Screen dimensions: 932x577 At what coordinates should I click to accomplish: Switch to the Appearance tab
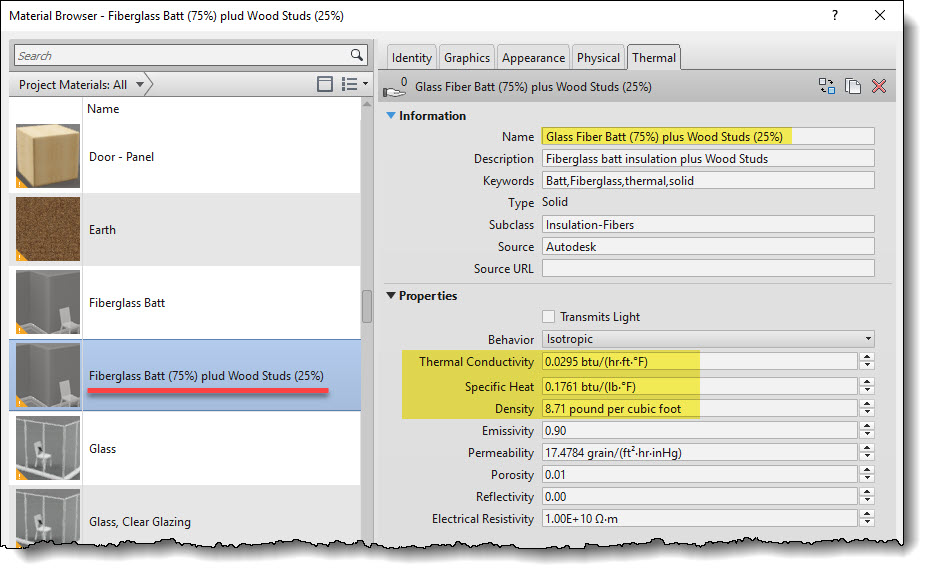point(533,57)
